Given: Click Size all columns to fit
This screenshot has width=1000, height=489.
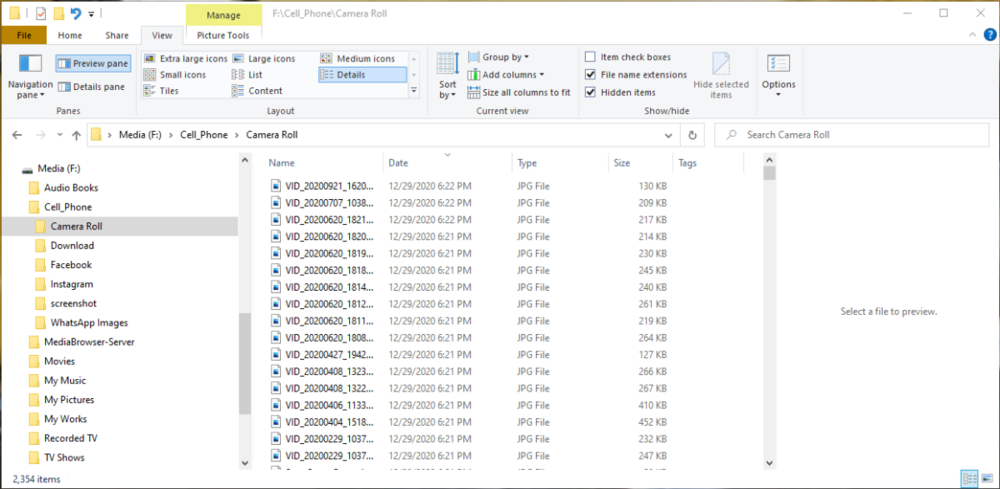Looking at the screenshot, I should point(518,92).
